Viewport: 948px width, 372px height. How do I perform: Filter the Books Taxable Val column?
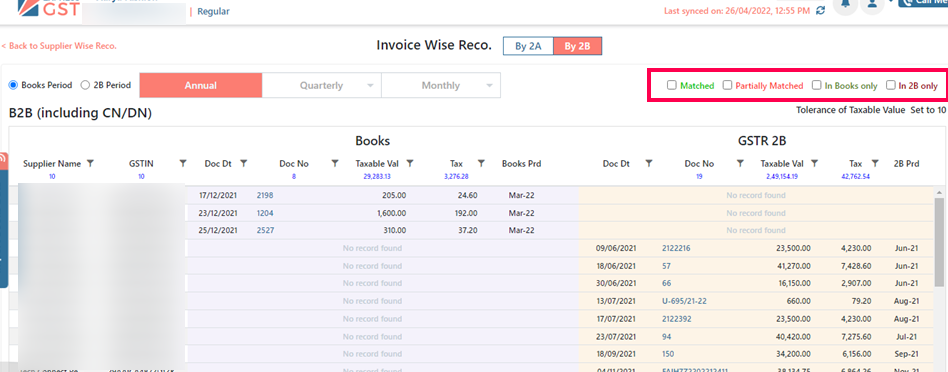(x=409, y=163)
